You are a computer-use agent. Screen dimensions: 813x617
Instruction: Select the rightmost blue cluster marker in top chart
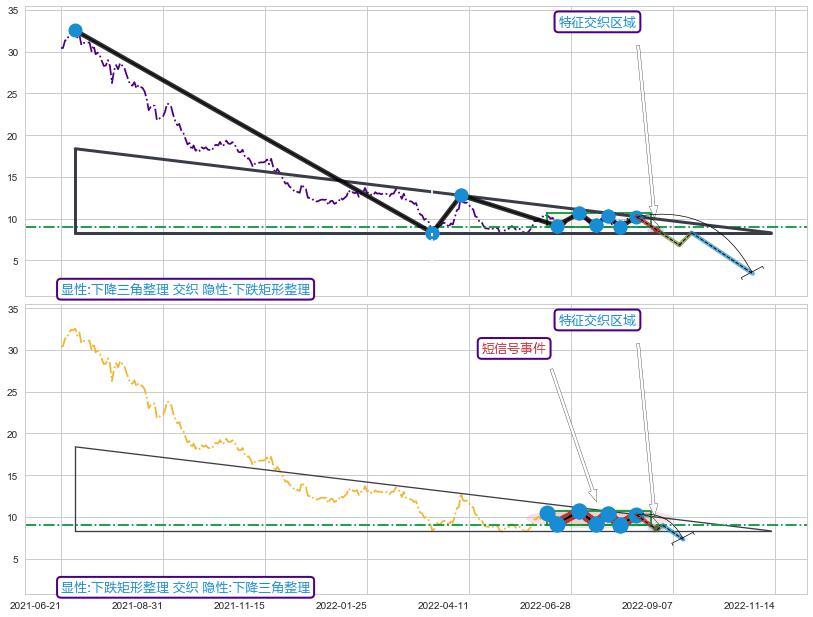point(636,217)
